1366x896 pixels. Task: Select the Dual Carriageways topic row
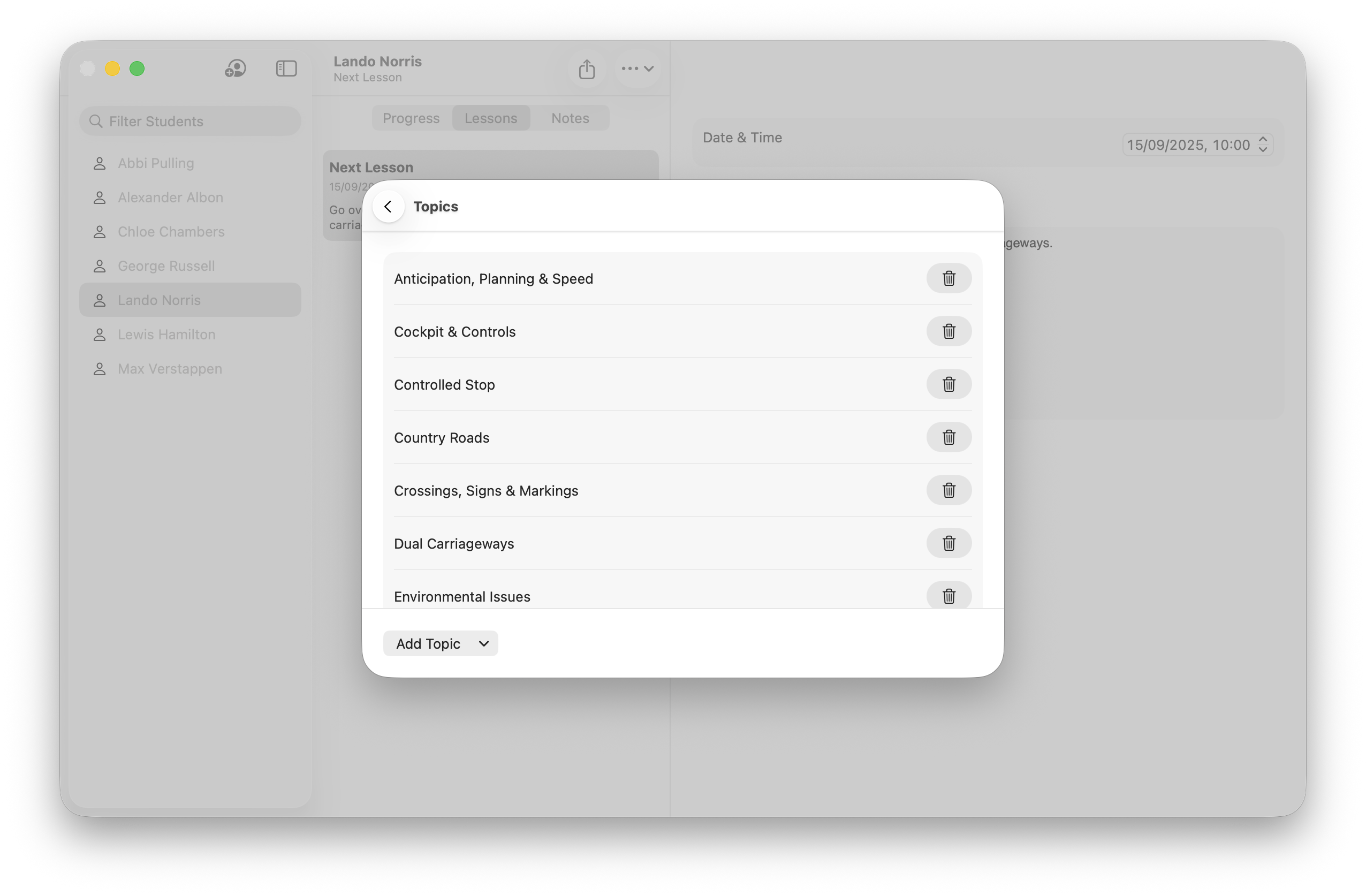(x=453, y=544)
